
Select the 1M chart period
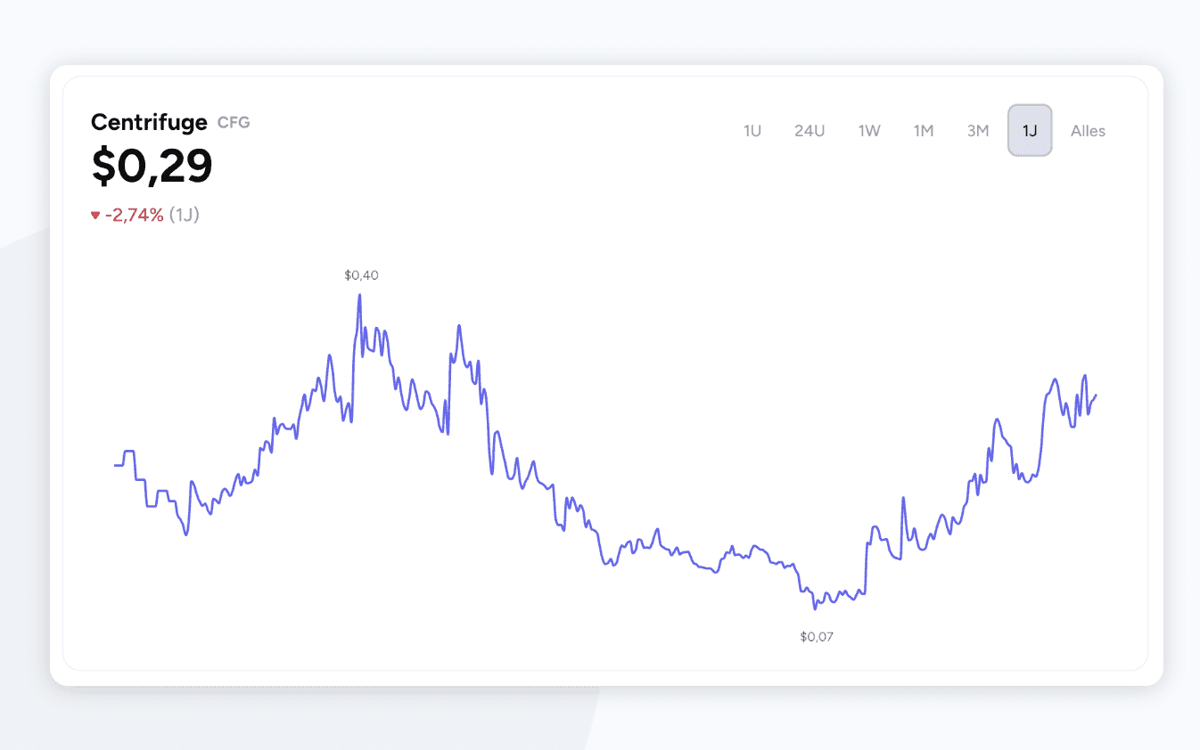click(x=923, y=131)
